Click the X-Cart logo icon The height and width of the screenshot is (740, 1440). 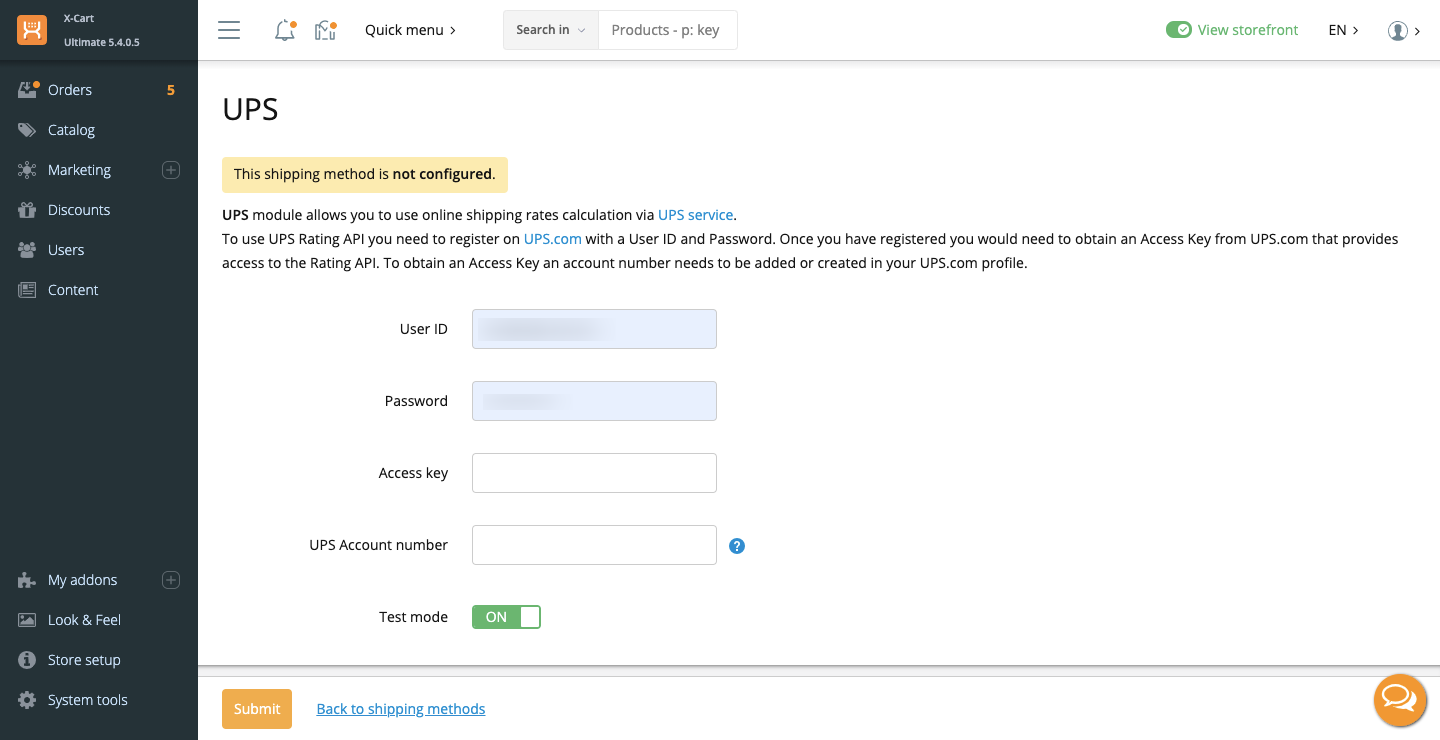(x=32, y=30)
